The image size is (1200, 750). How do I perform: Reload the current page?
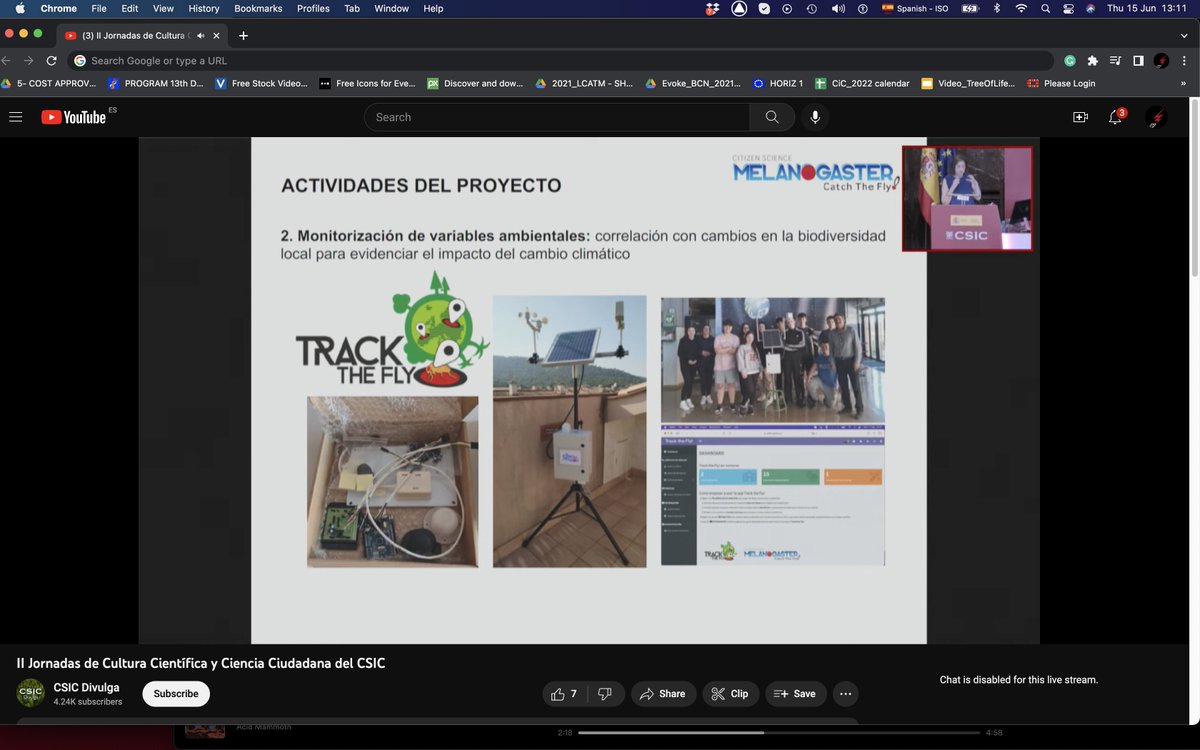[52, 61]
